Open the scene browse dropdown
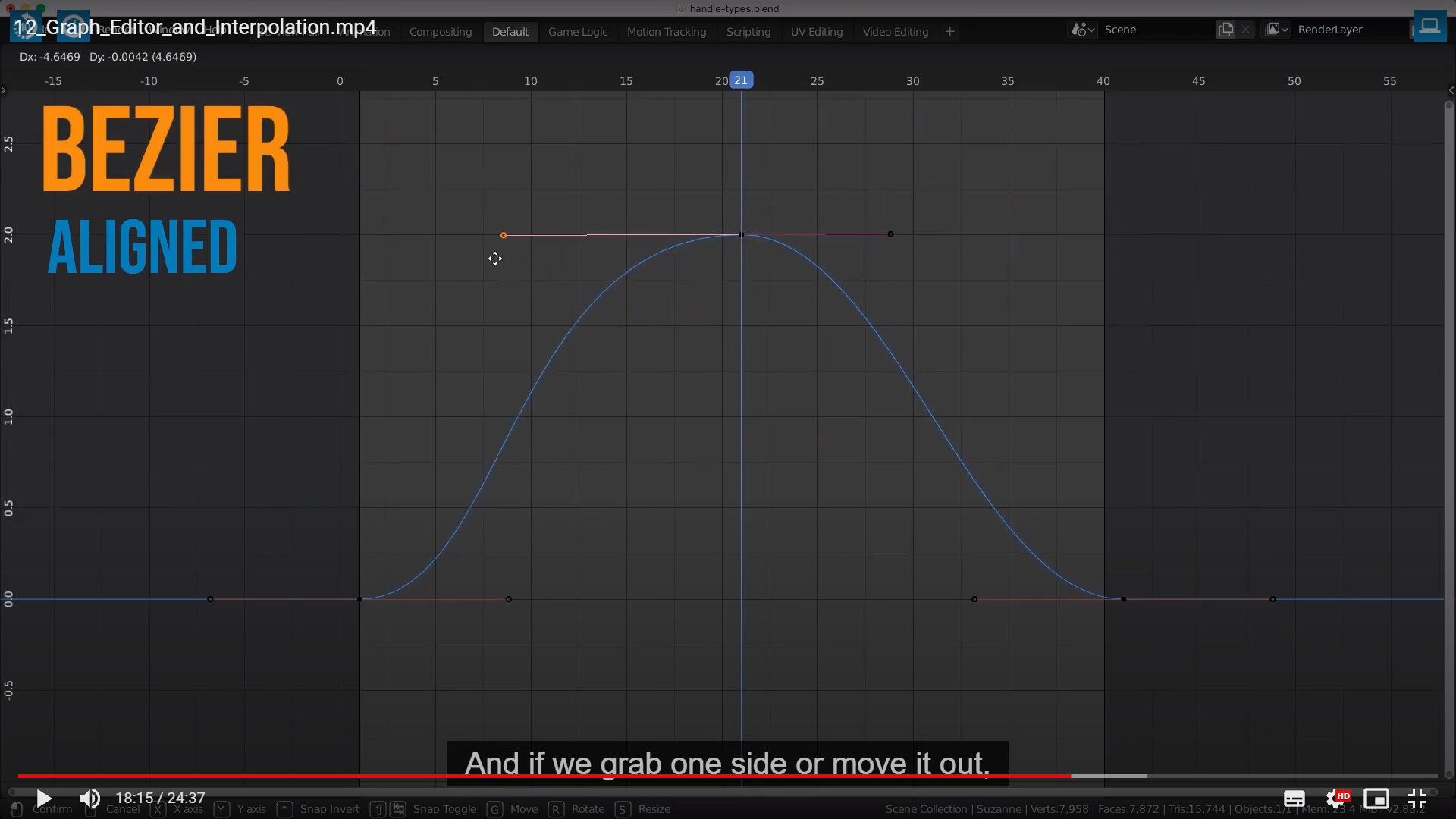Screen dimensions: 1456x819 (1082, 30)
